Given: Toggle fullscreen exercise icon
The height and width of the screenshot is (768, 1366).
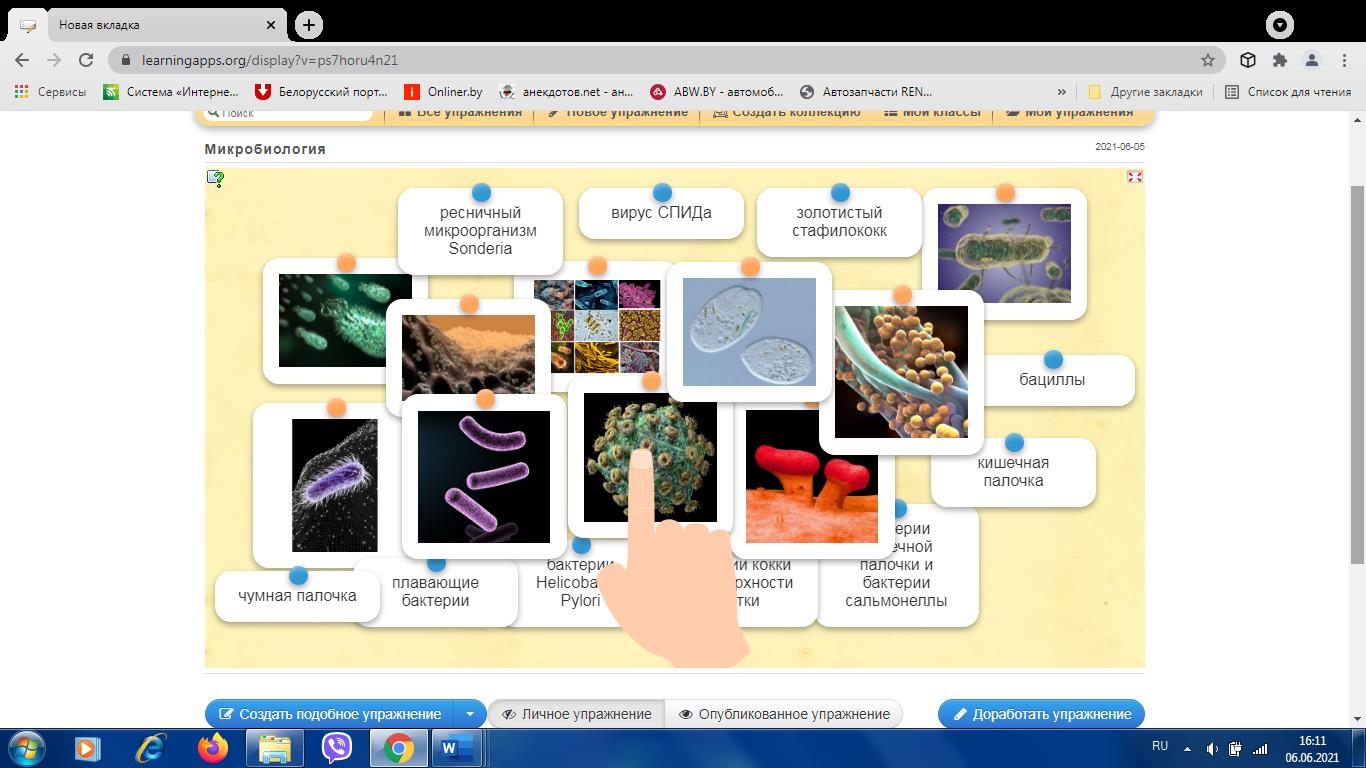Looking at the screenshot, I should [1134, 176].
